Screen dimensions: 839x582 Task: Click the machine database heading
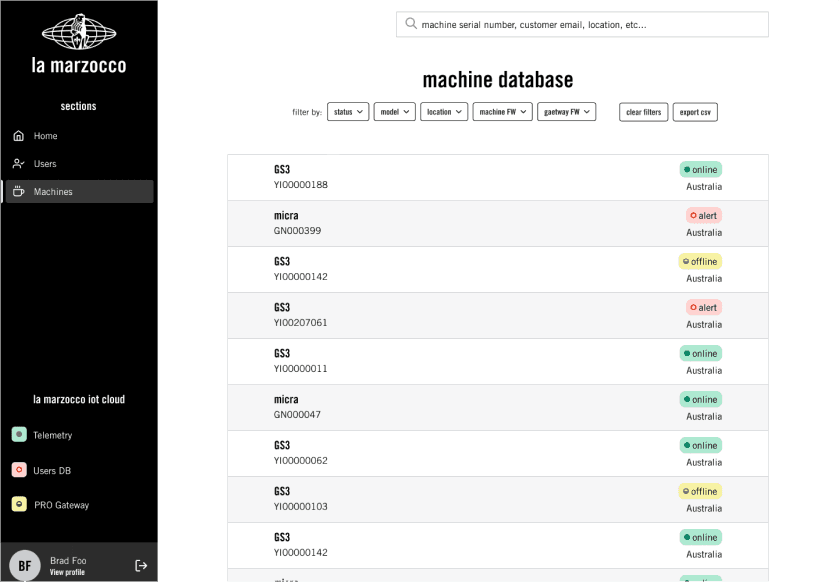[498, 80]
